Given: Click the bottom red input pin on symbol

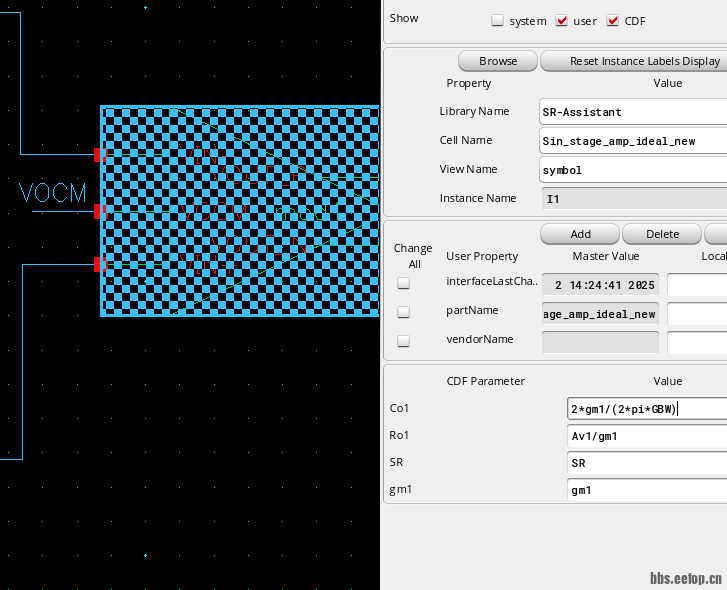Looking at the screenshot, I should tap(98, 264).
